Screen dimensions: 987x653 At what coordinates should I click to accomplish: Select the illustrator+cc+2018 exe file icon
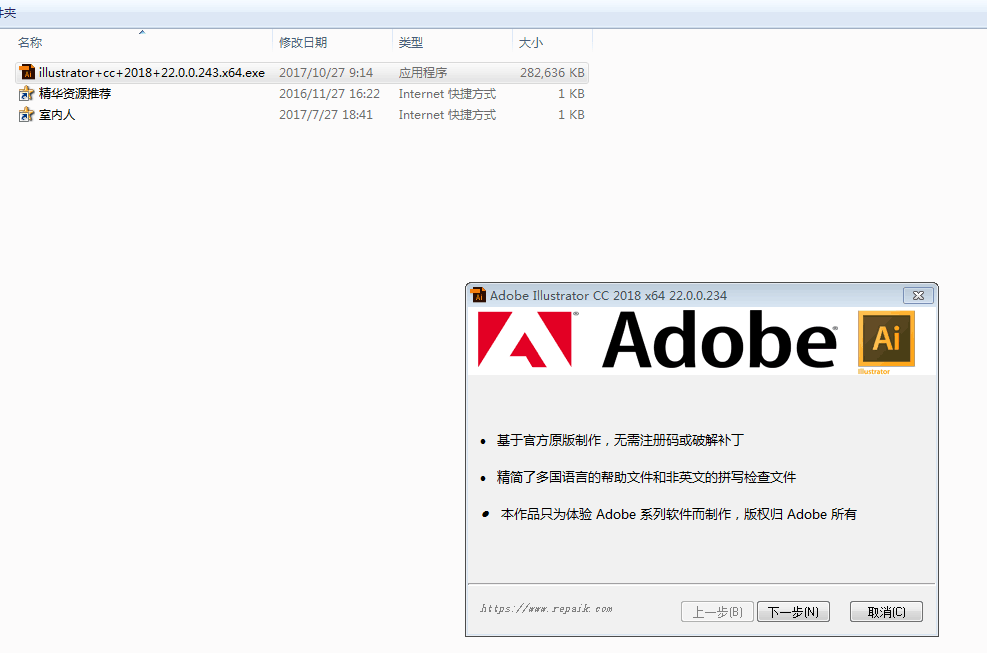tap(26, 72)
